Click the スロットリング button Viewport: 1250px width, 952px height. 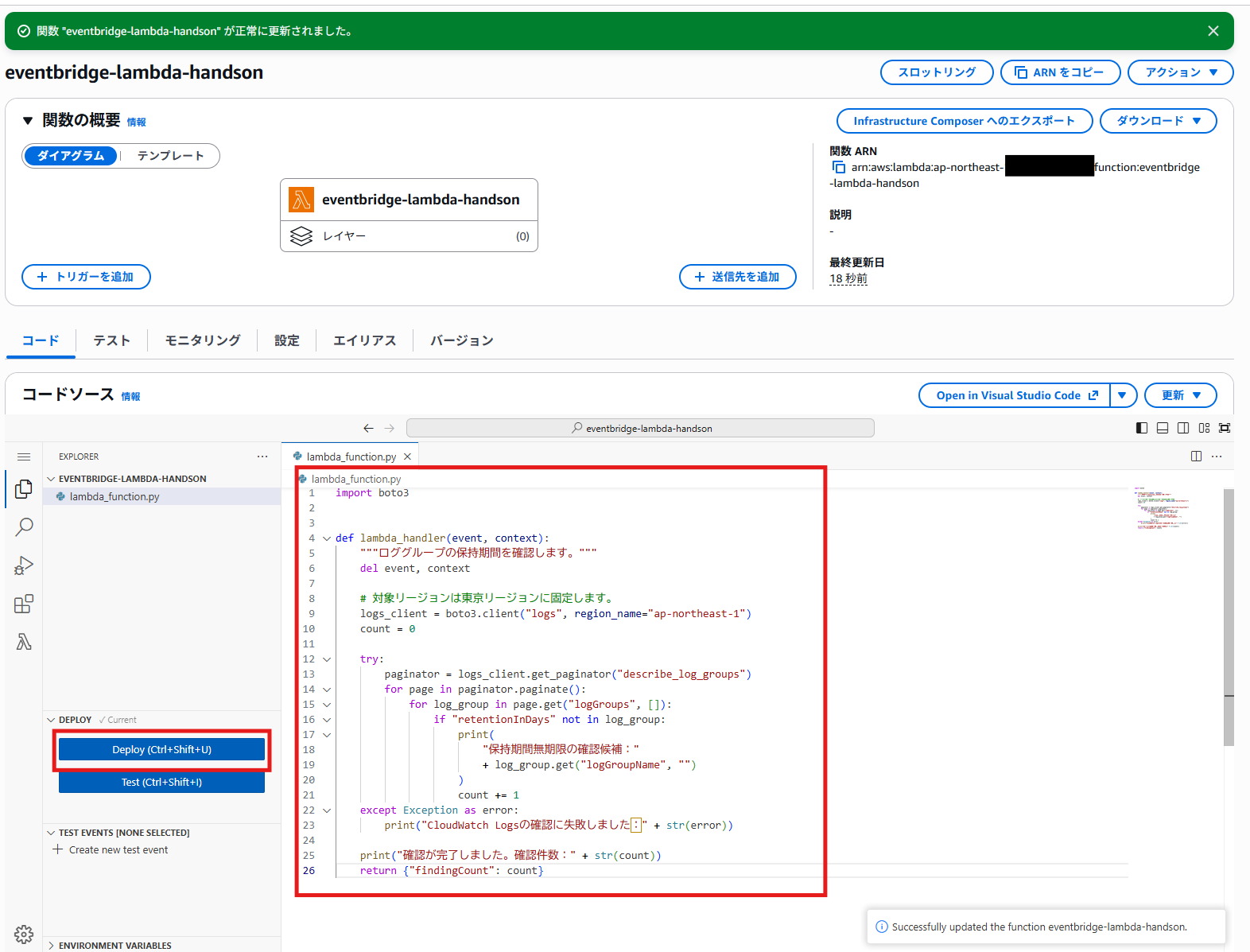point(937,72)
